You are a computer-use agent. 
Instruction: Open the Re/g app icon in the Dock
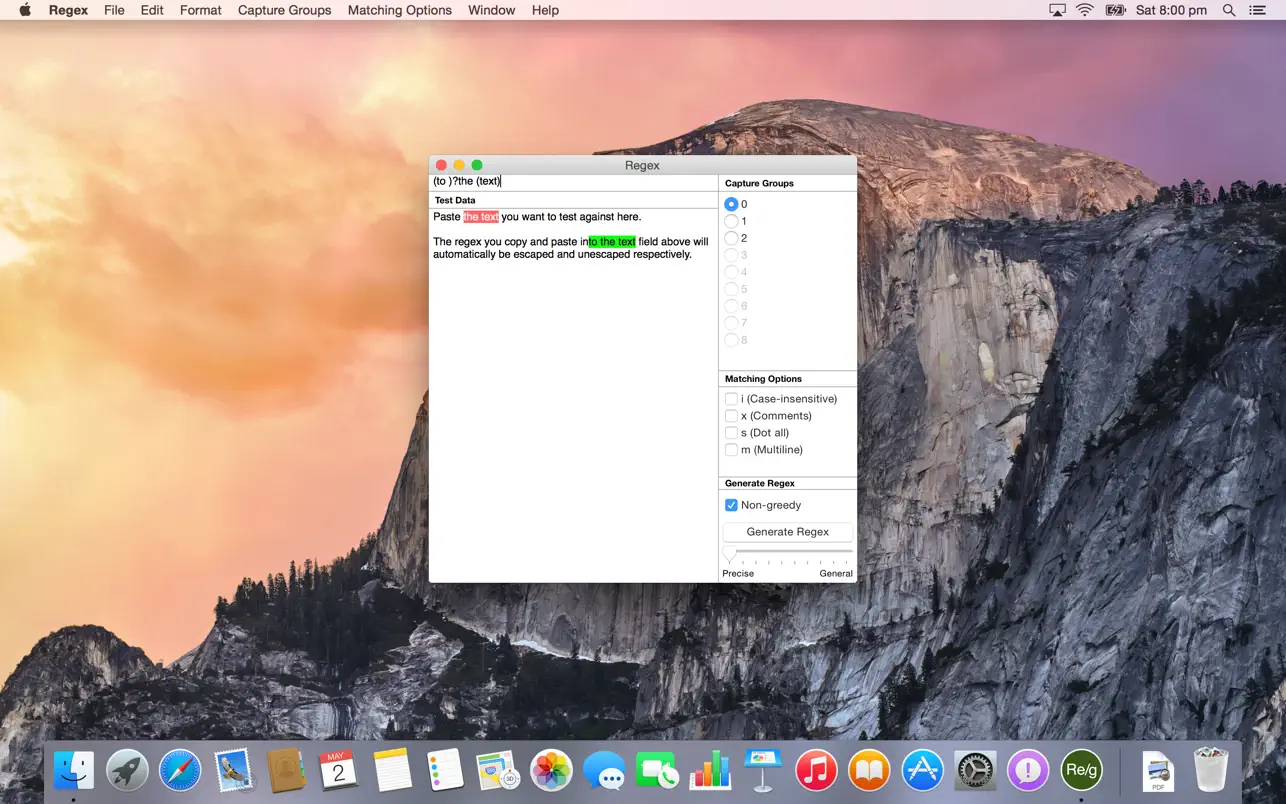click(1081, 770)
